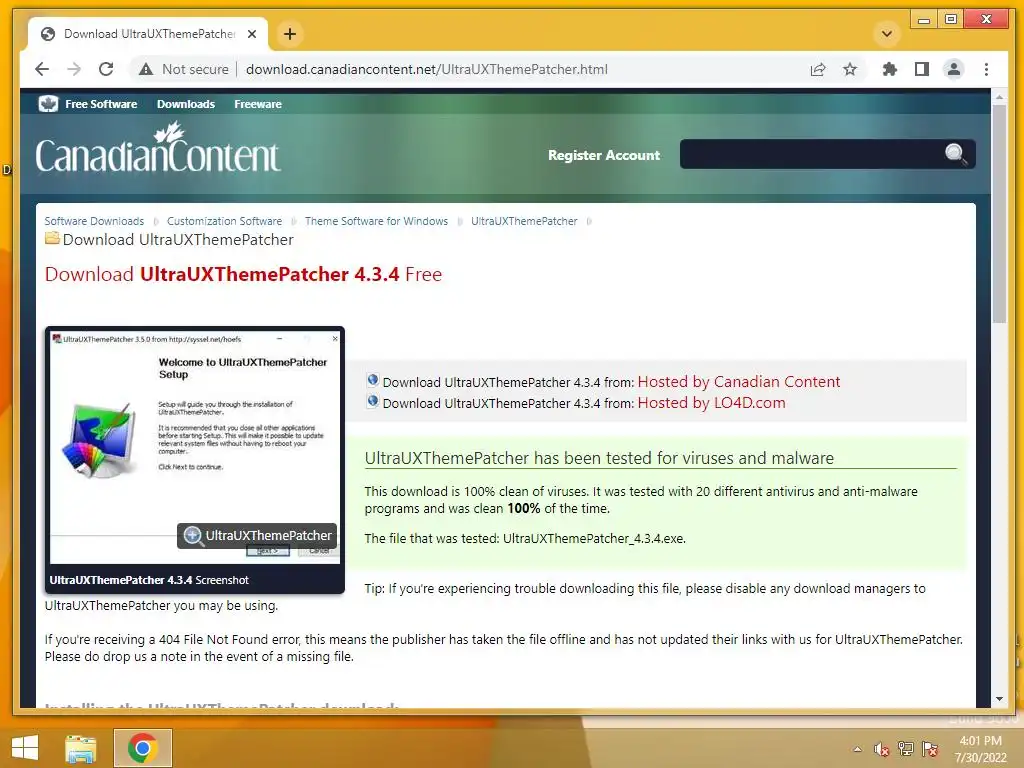This screenshot has width=1024, height=768.
Task: Click the browser forward arrow
Action: (x=74, y=69)
